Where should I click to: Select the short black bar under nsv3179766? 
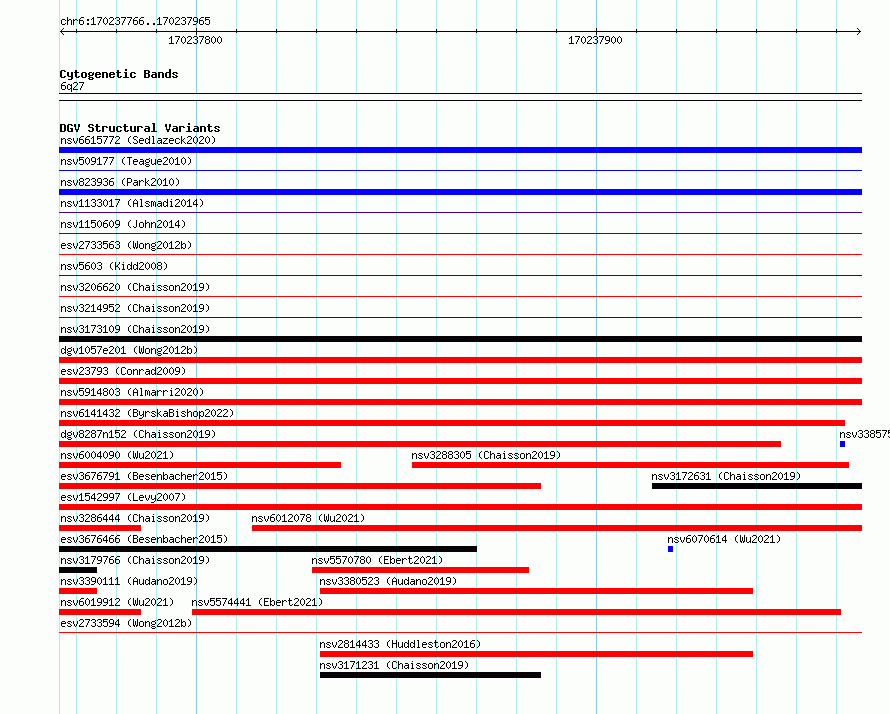78,570
